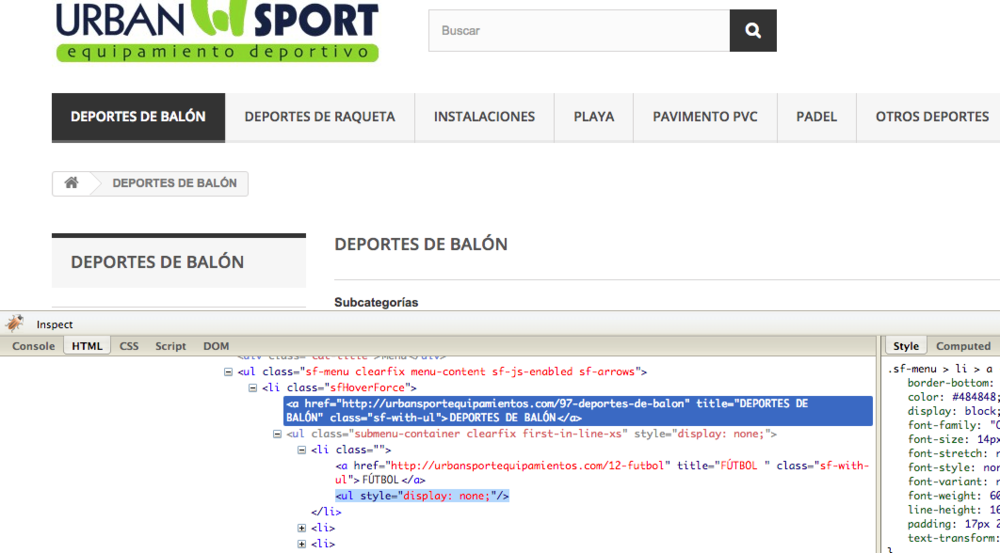Click the Inspect button in Firebug
The width and height of the screenshot is (1000, 553).
click(x=54, y=325)
